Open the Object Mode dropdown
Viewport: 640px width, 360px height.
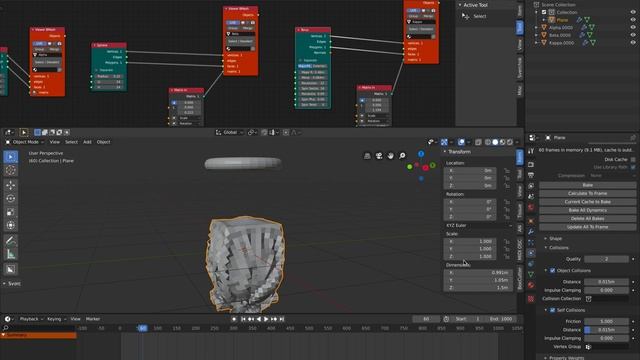point(25,142)
